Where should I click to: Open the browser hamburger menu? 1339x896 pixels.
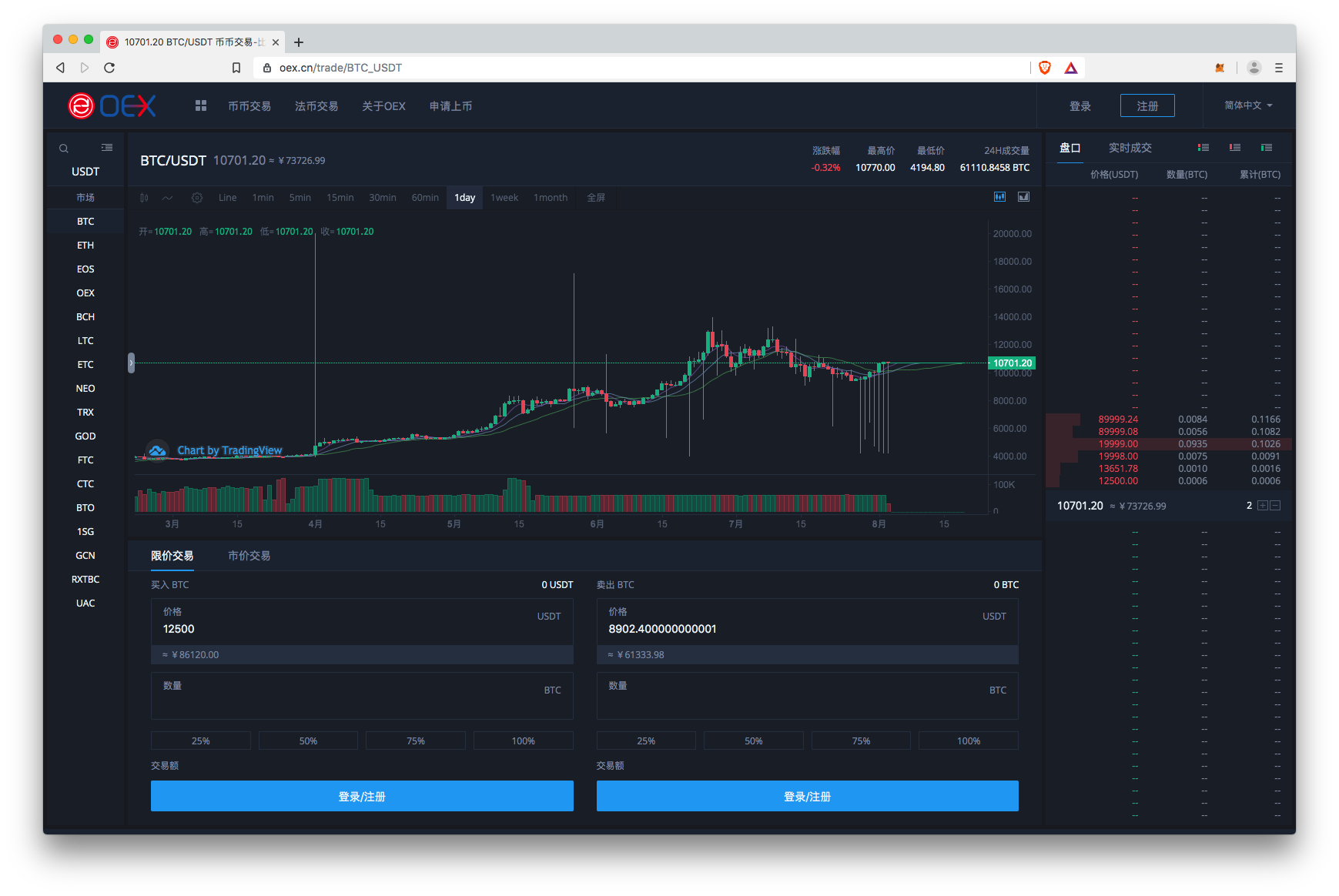pyautogui.click(x=1279, y=68)
